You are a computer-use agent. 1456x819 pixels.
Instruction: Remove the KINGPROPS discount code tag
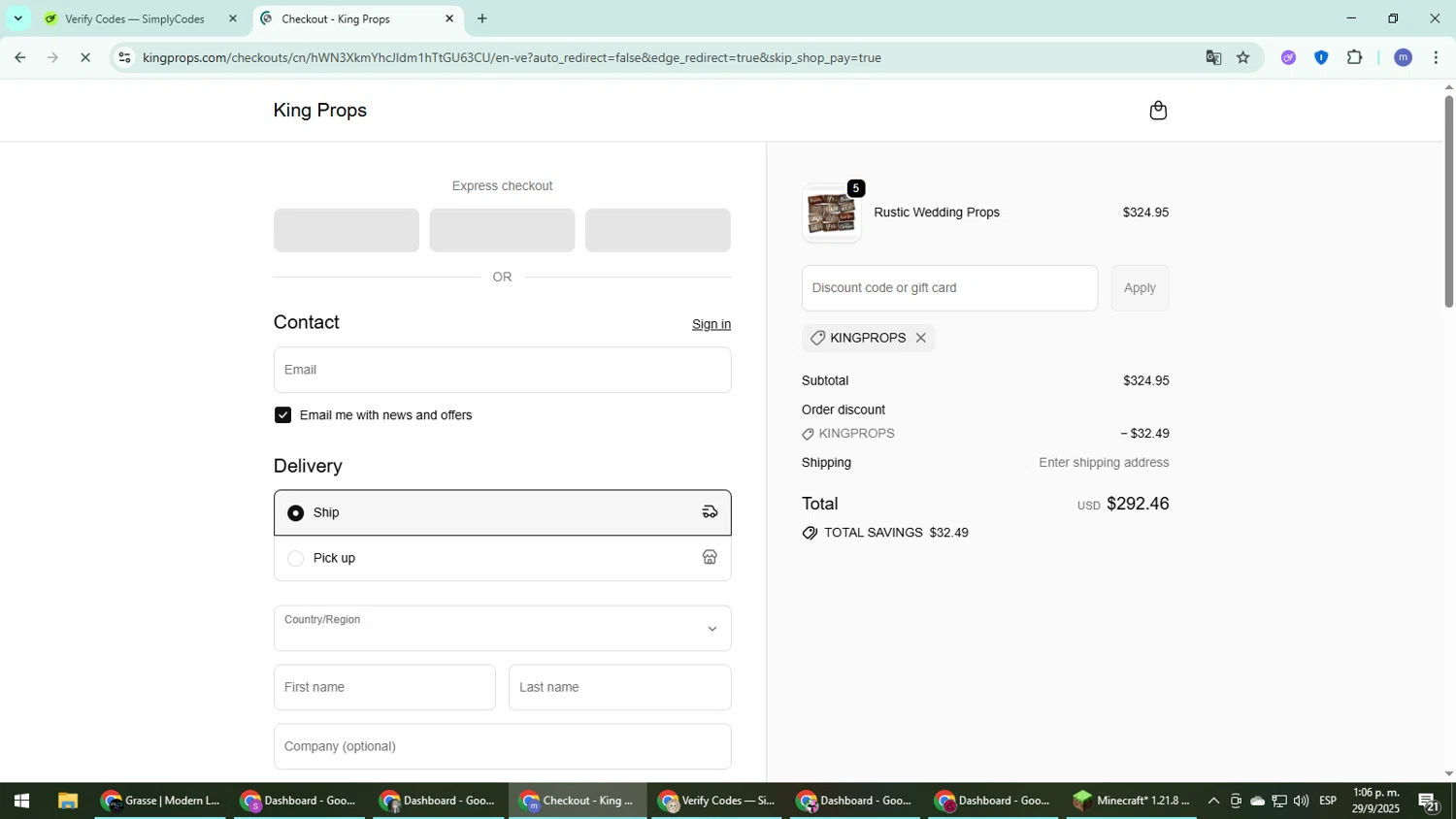pos(920,338)
